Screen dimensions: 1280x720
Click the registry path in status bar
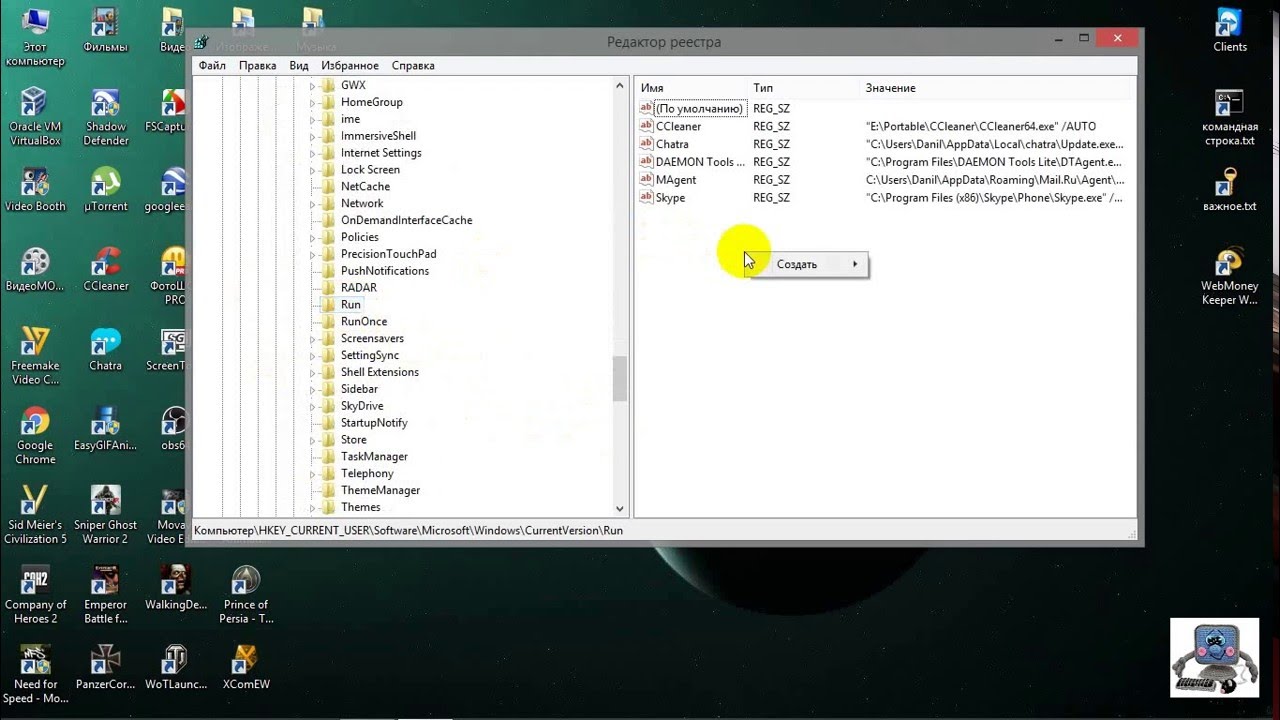click(x=408, y=530)
